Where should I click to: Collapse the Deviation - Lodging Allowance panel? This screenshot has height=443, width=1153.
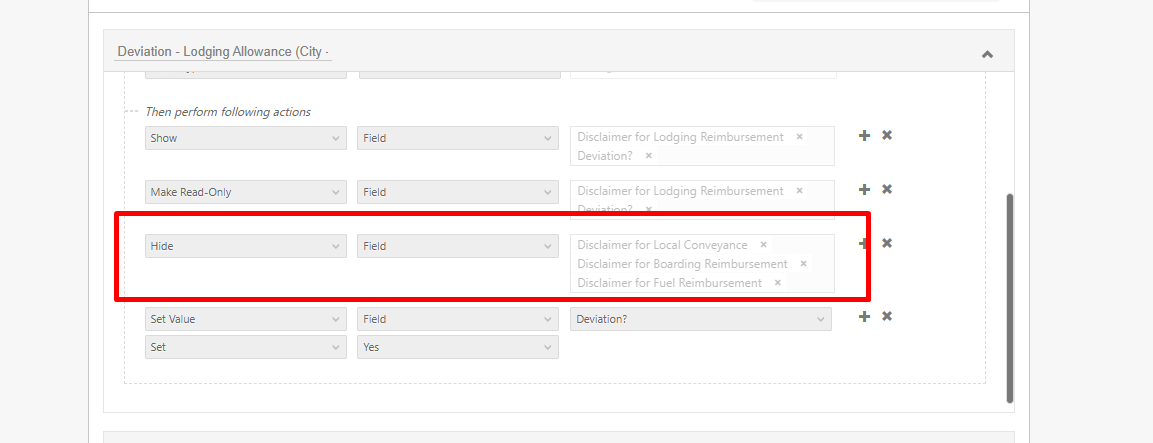click(x=987, y=54)
